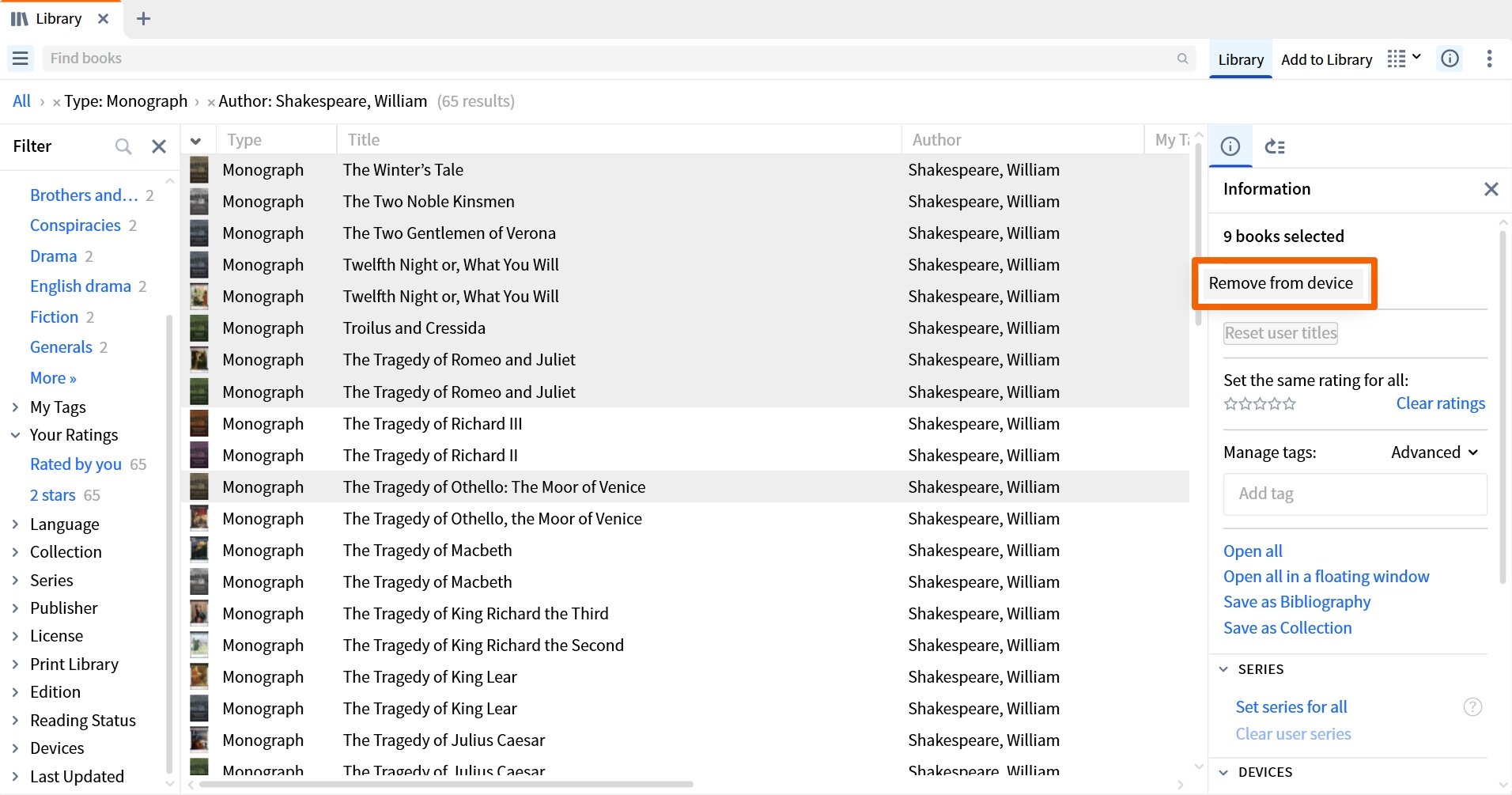The height and width of the screenshot is (795, 1512).
Task: Switch to the table of contents panel icon
Action: click(x=1275, y=146)
